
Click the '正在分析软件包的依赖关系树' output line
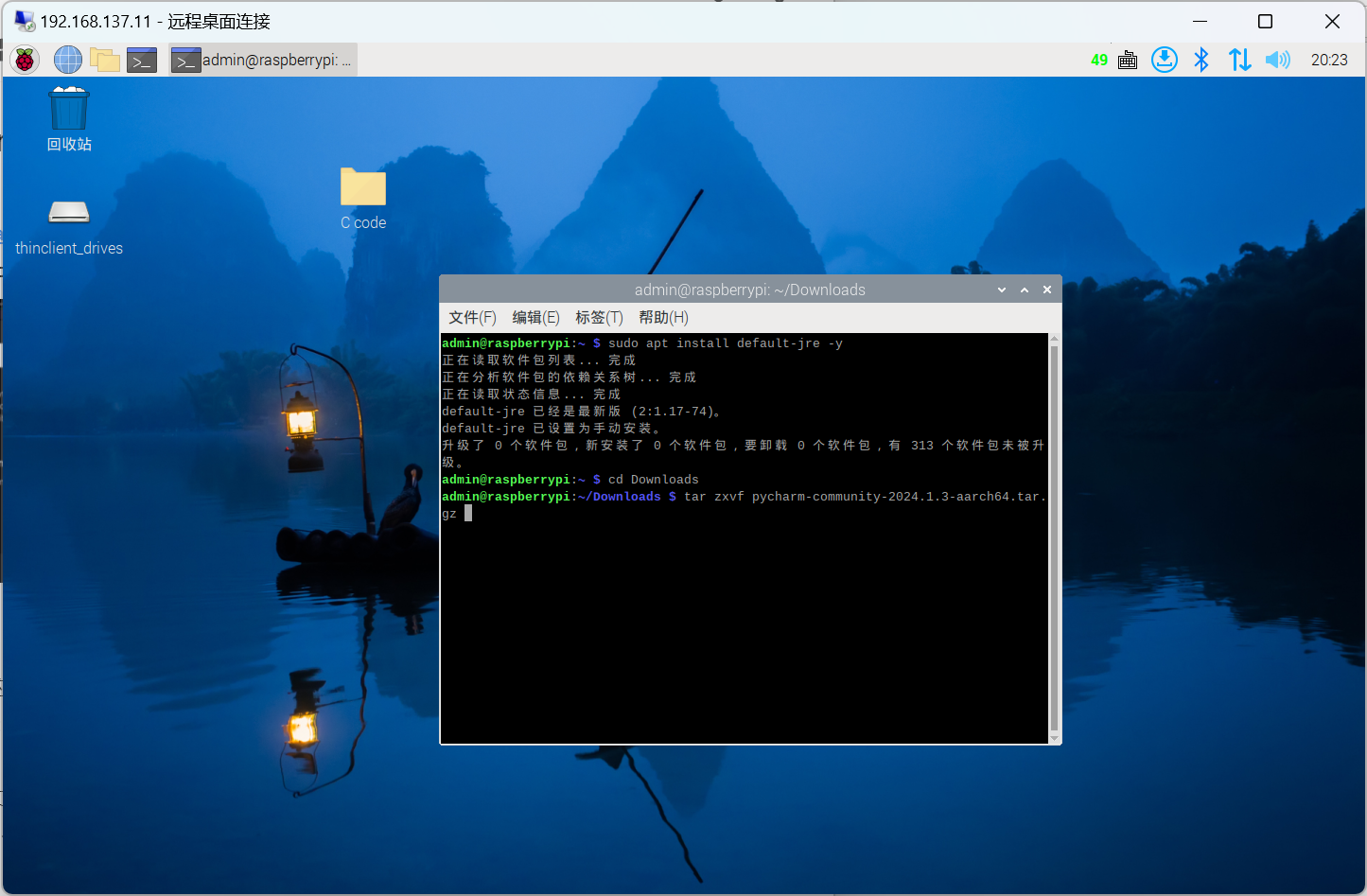pyautogui.click(x=569, y=378)
